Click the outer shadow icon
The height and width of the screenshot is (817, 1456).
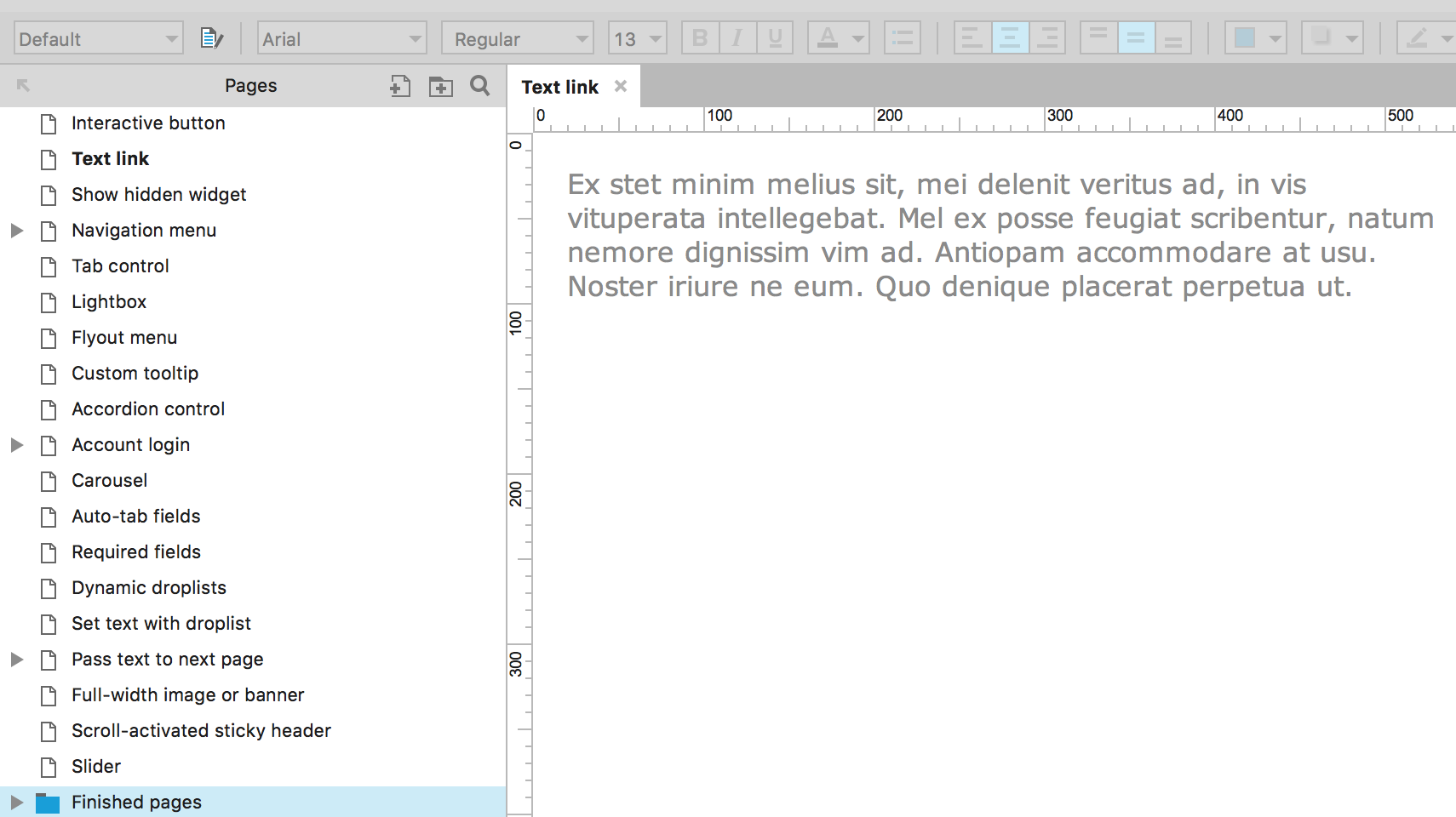coord(1321,38)
